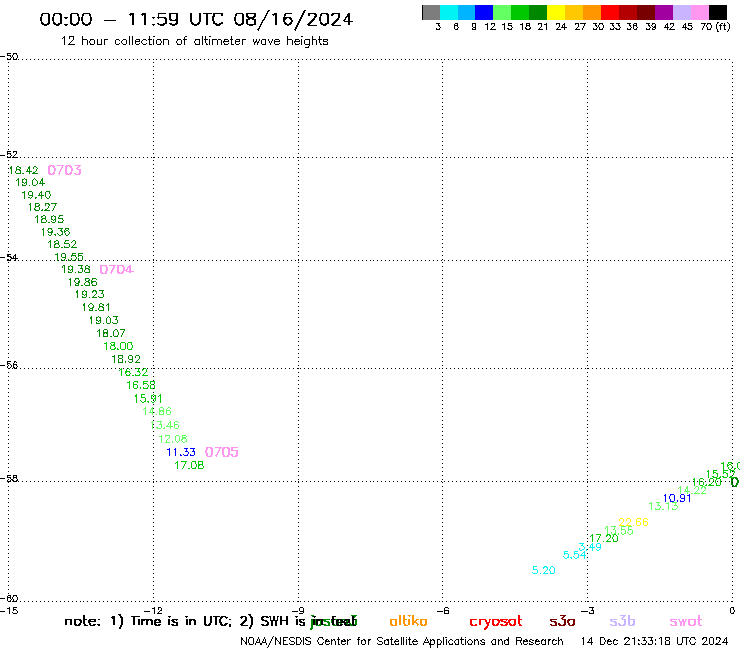Screen dimensions: 740x650
Task: Select the black swatch in the color bar
Action: tap(717, 12)
